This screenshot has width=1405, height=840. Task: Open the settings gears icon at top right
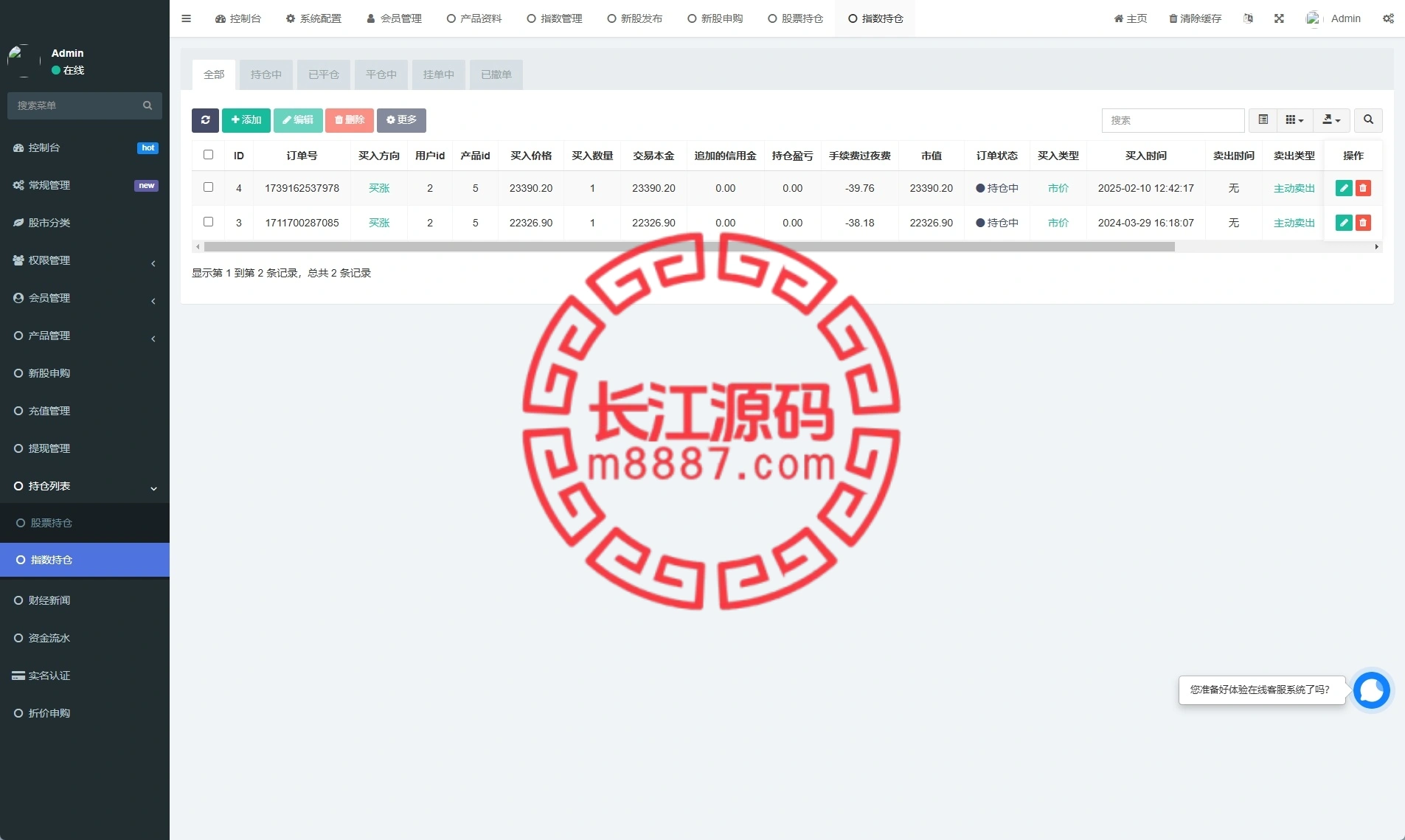1388,18
